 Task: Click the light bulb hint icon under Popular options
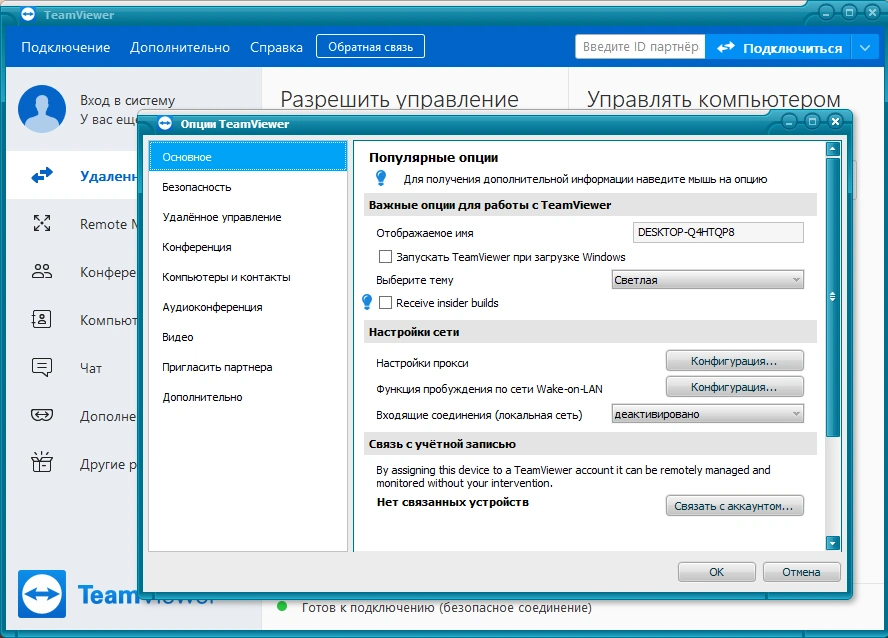click(381, 178)
